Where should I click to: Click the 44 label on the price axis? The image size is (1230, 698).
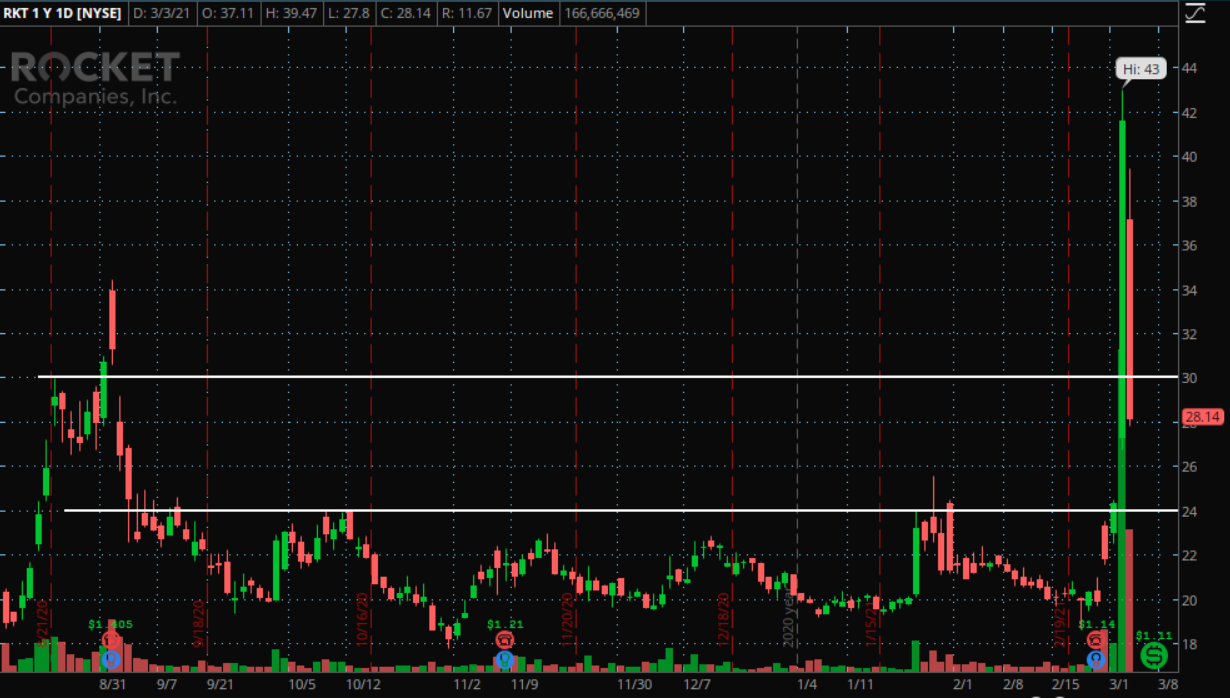[x=1191, y=68]
